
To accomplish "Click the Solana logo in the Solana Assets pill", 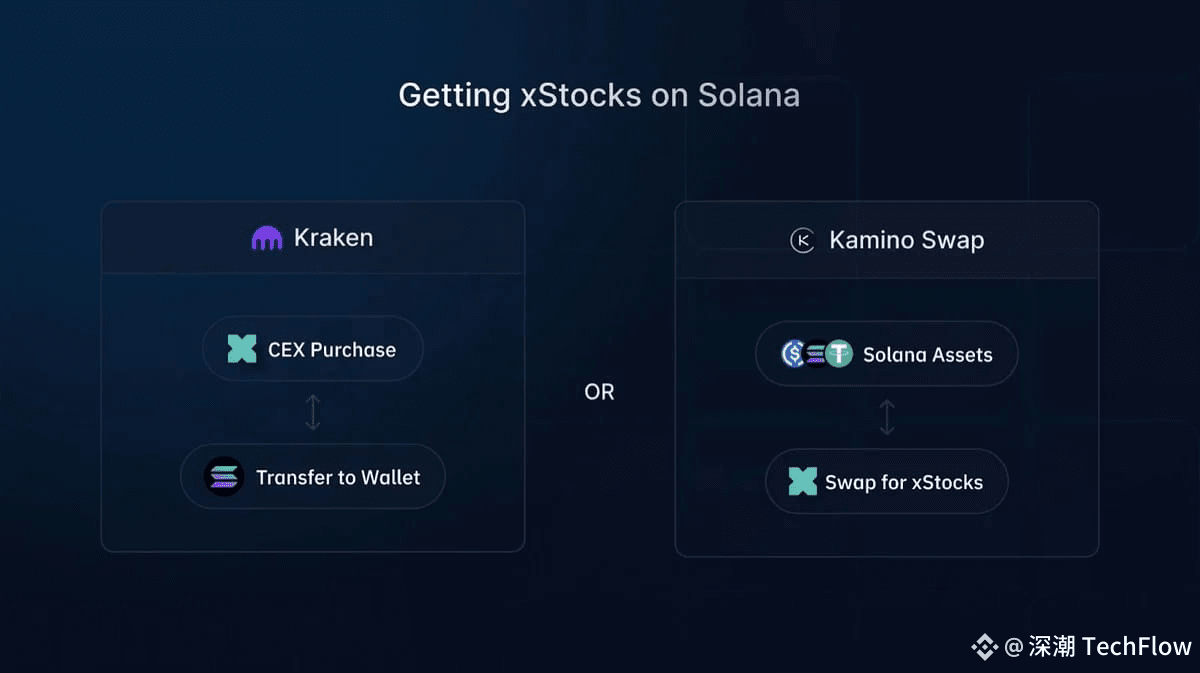I will click(817, 354).
